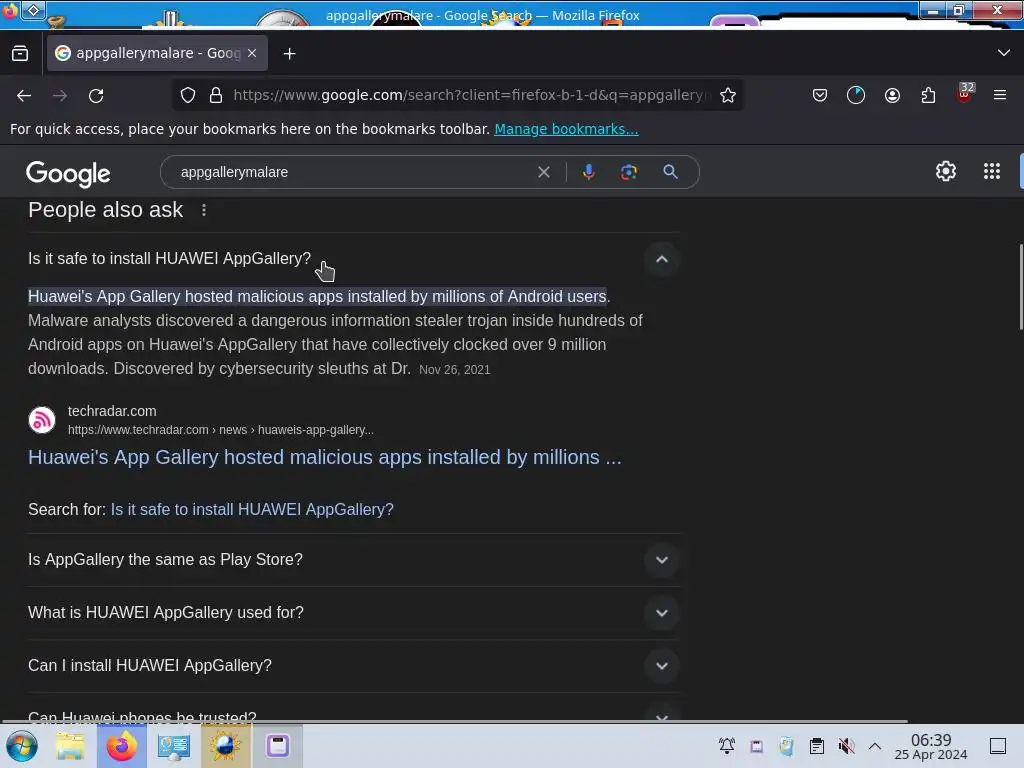This screenshot has height=768, width=1024.
Task: Open Google apps grid icon
Action: (x=991, y=171)
